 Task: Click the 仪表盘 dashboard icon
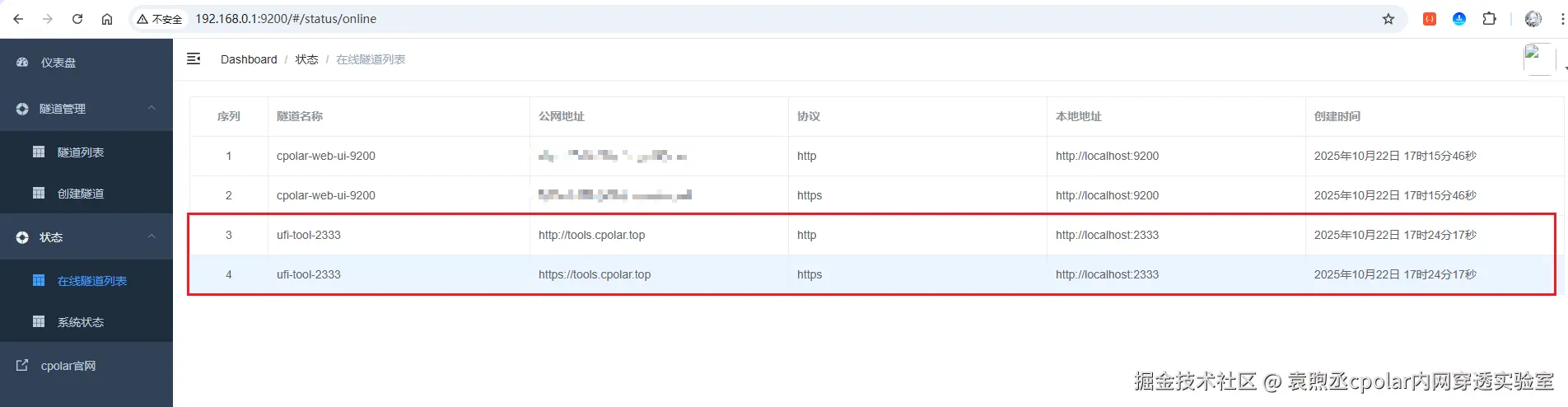[x=22, y=63]
